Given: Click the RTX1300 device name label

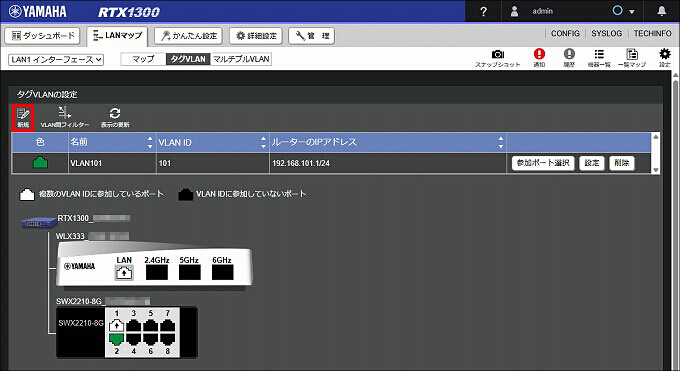Looking at the screenshot, I should click(x=94, y=218).
